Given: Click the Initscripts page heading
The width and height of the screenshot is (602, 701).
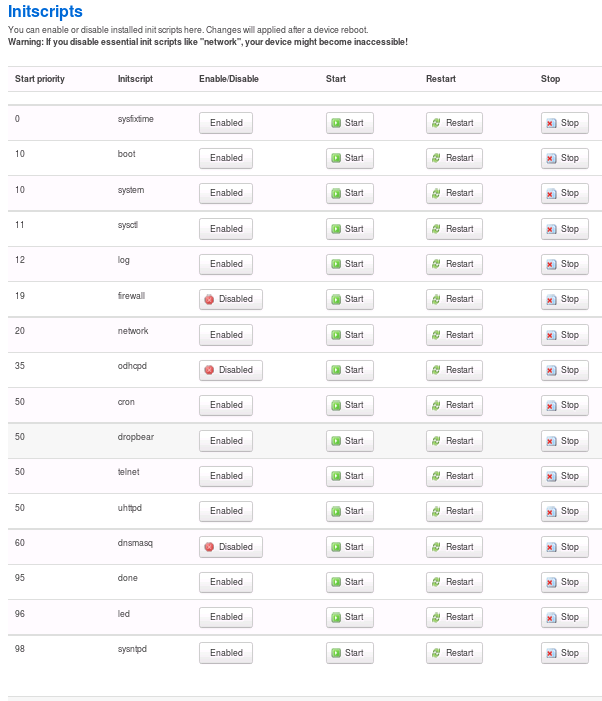Looking at the screenshot, I should pyautogui.click(x=45, y=12).
